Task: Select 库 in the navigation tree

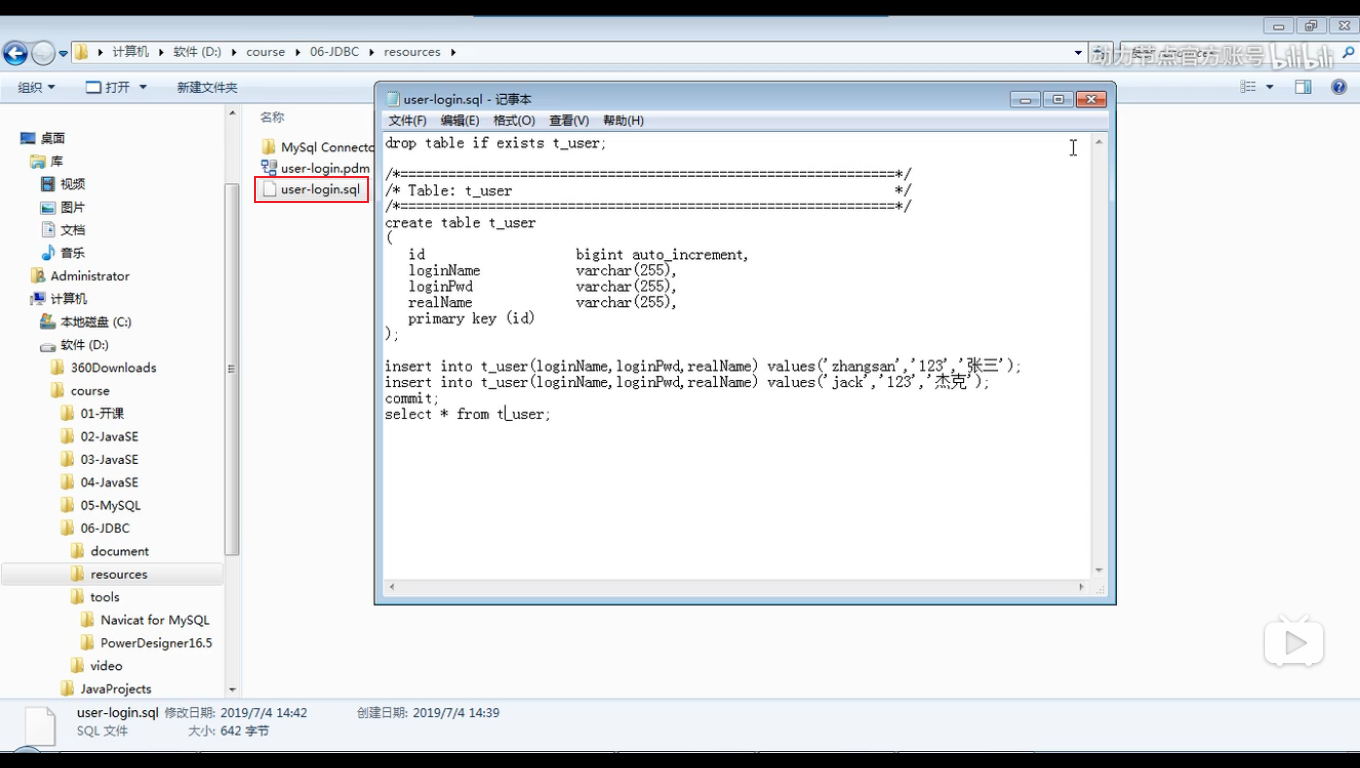Action: pos(47,161)
